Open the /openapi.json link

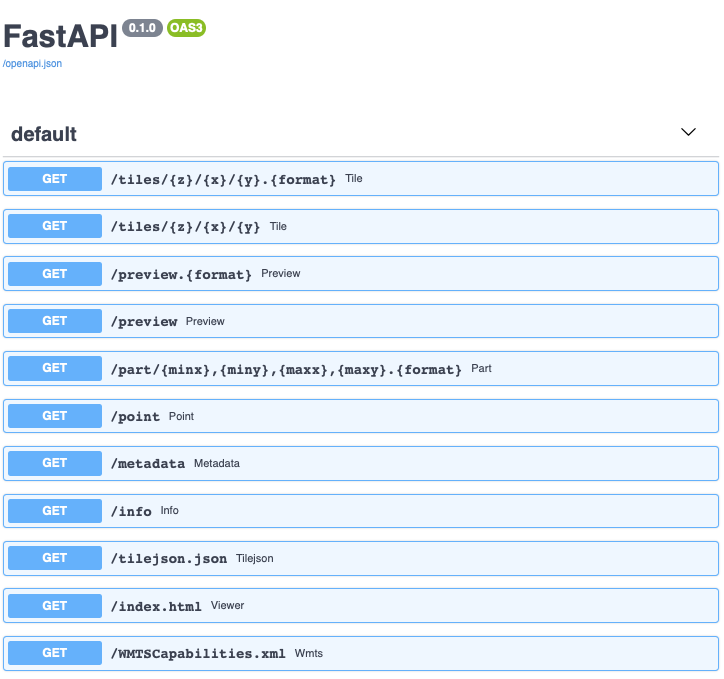32,64
